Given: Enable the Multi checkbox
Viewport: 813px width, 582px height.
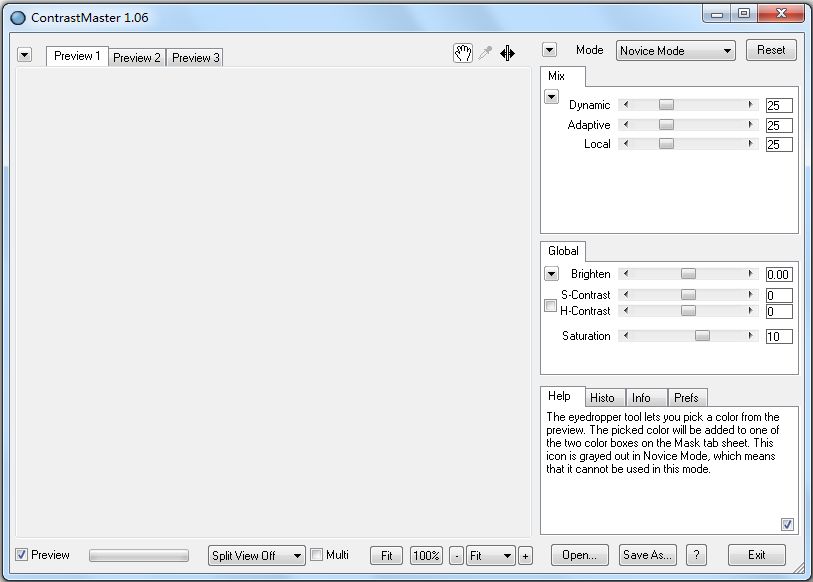Looking at the screenshot, I should pos(316,555).
